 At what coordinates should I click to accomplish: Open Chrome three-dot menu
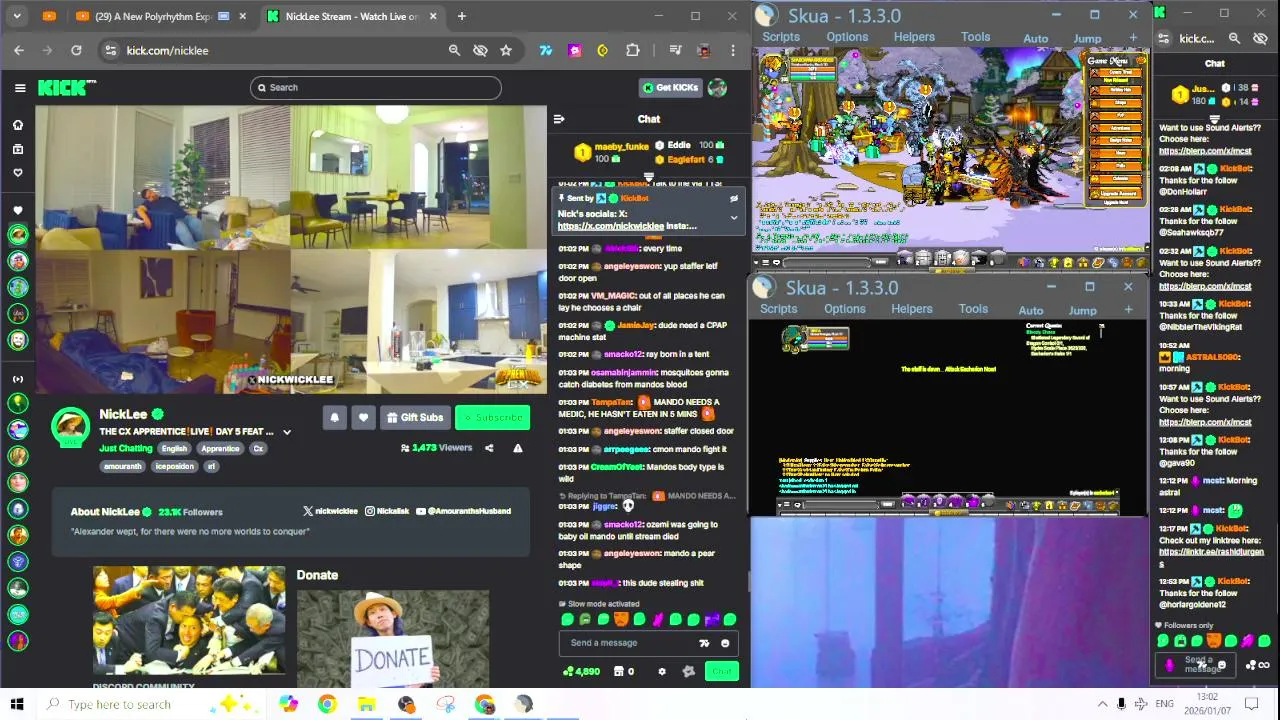732,50
